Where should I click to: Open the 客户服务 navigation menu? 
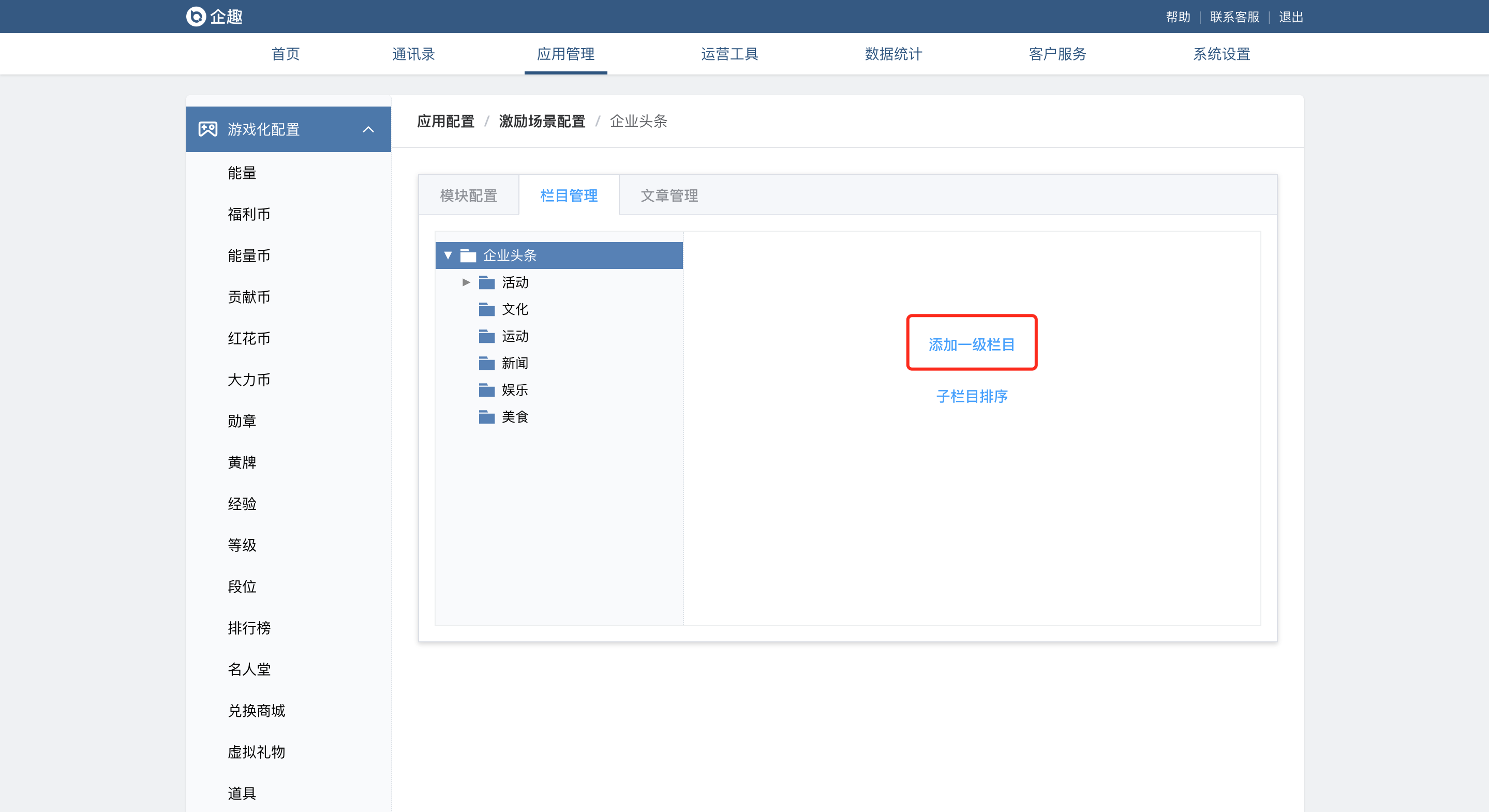[1057, 54]
